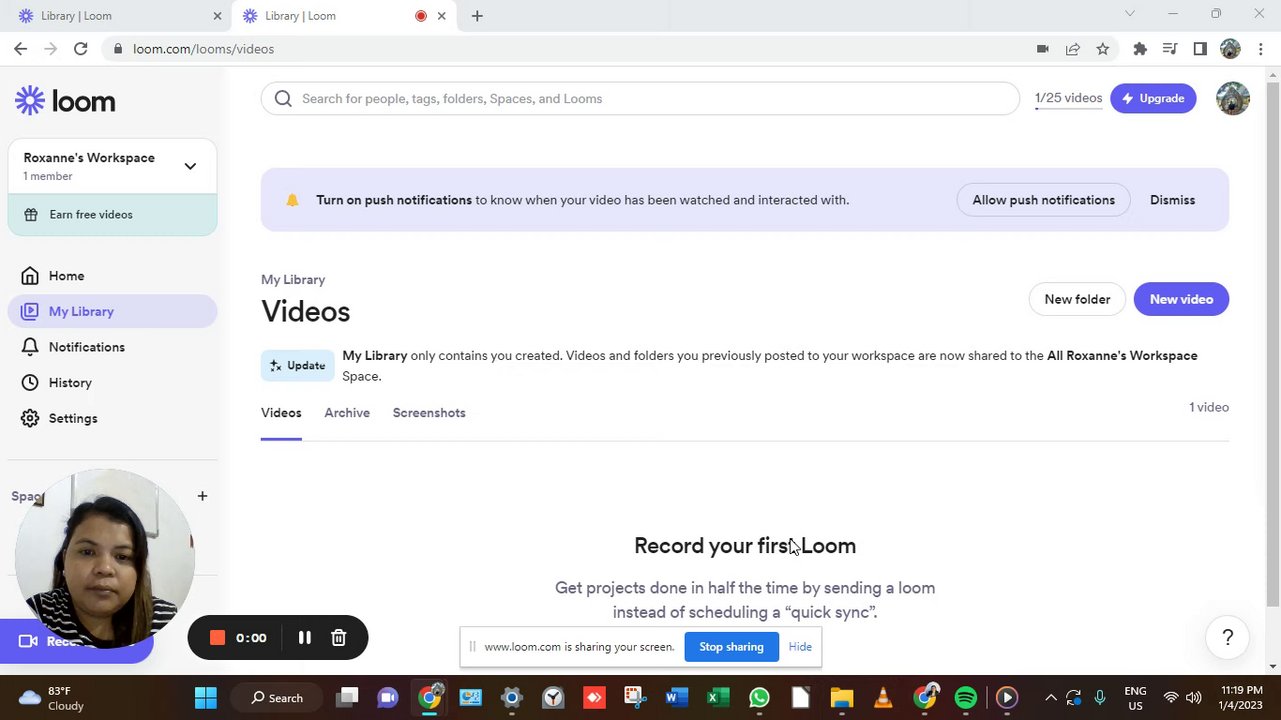This screenshot has height=720, width=1281.
Task: Open Settings in the sidebar
Action: coord(73,418)
